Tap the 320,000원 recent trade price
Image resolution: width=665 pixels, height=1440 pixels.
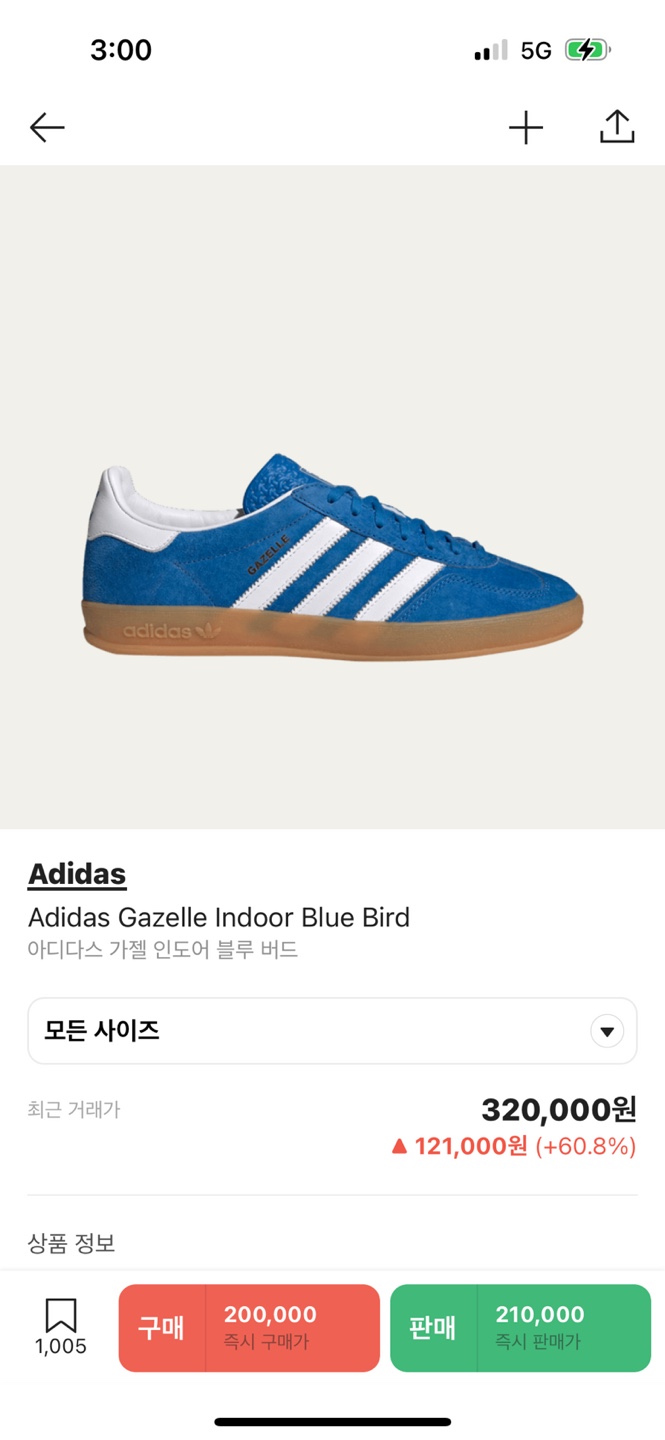pos(559,1109)
